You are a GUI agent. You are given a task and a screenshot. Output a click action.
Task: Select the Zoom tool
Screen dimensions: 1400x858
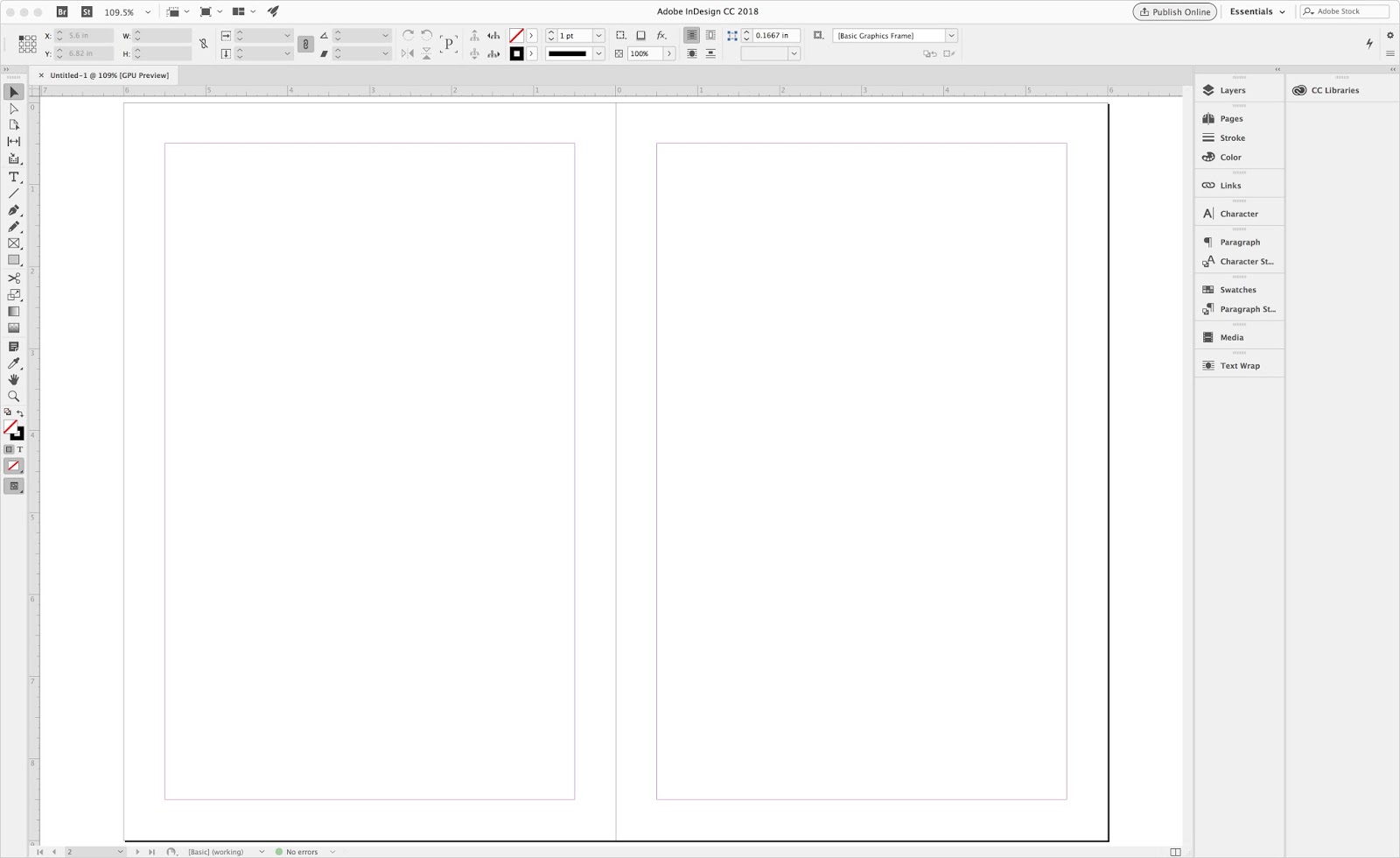(13, 396)
